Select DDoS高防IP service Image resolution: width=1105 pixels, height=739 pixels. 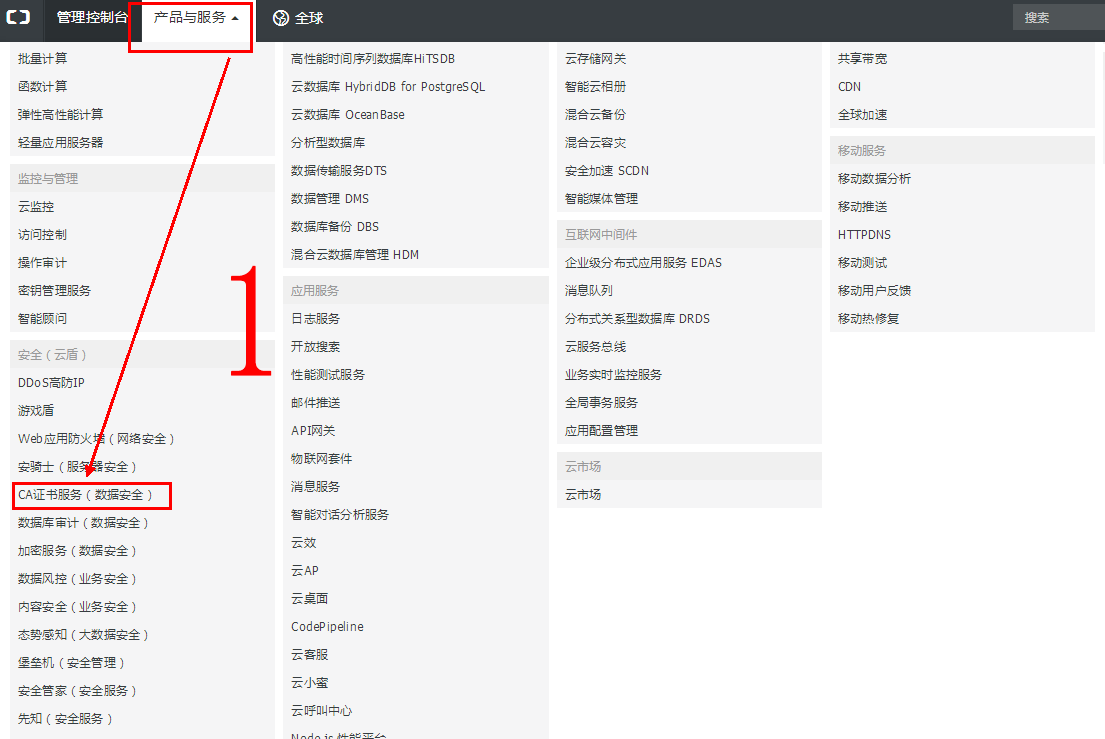click(x=51, y=383)
